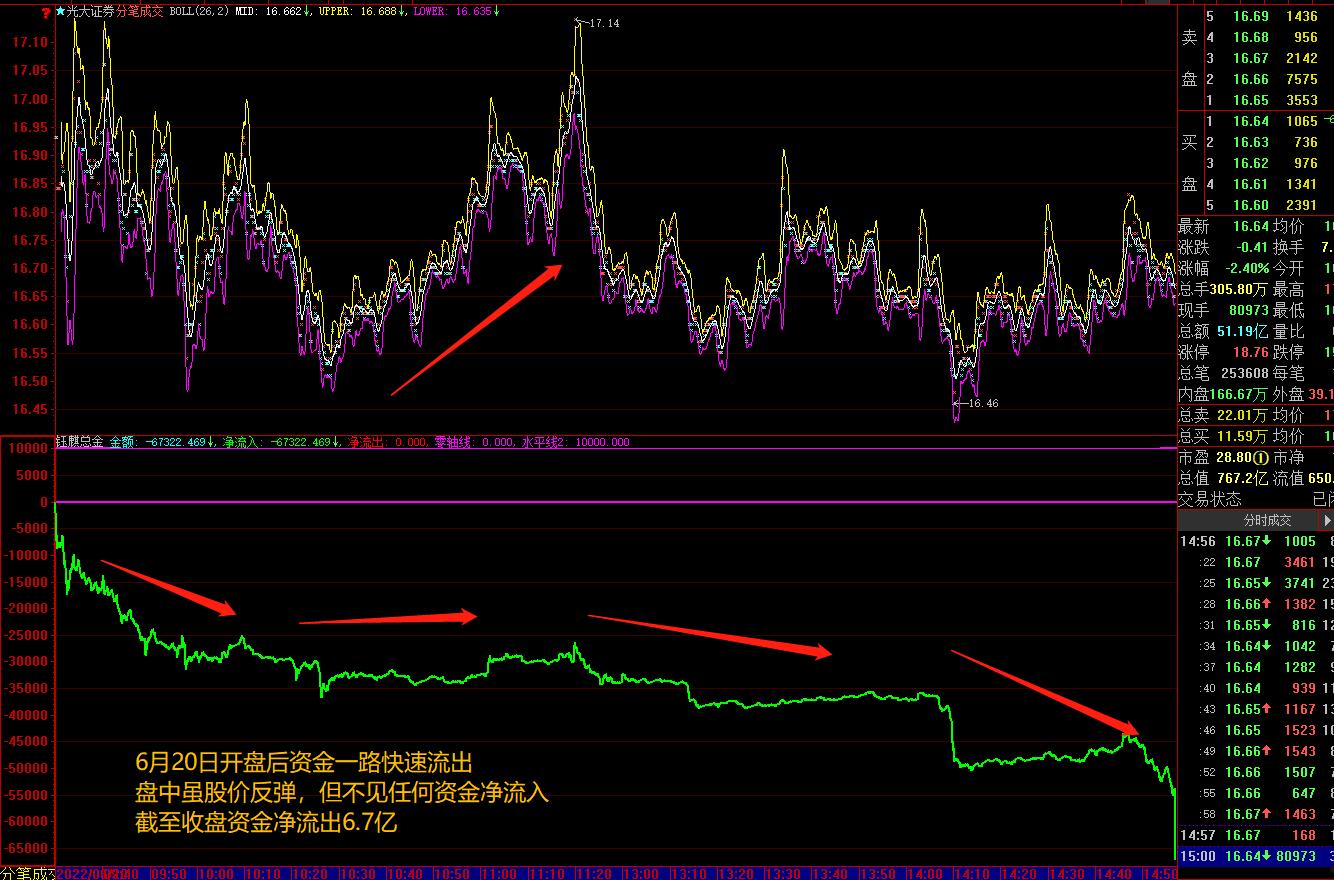Click the 最新 16.64 latest price value
This screenshot has height=880, width=1334.
pos(1250,226)
